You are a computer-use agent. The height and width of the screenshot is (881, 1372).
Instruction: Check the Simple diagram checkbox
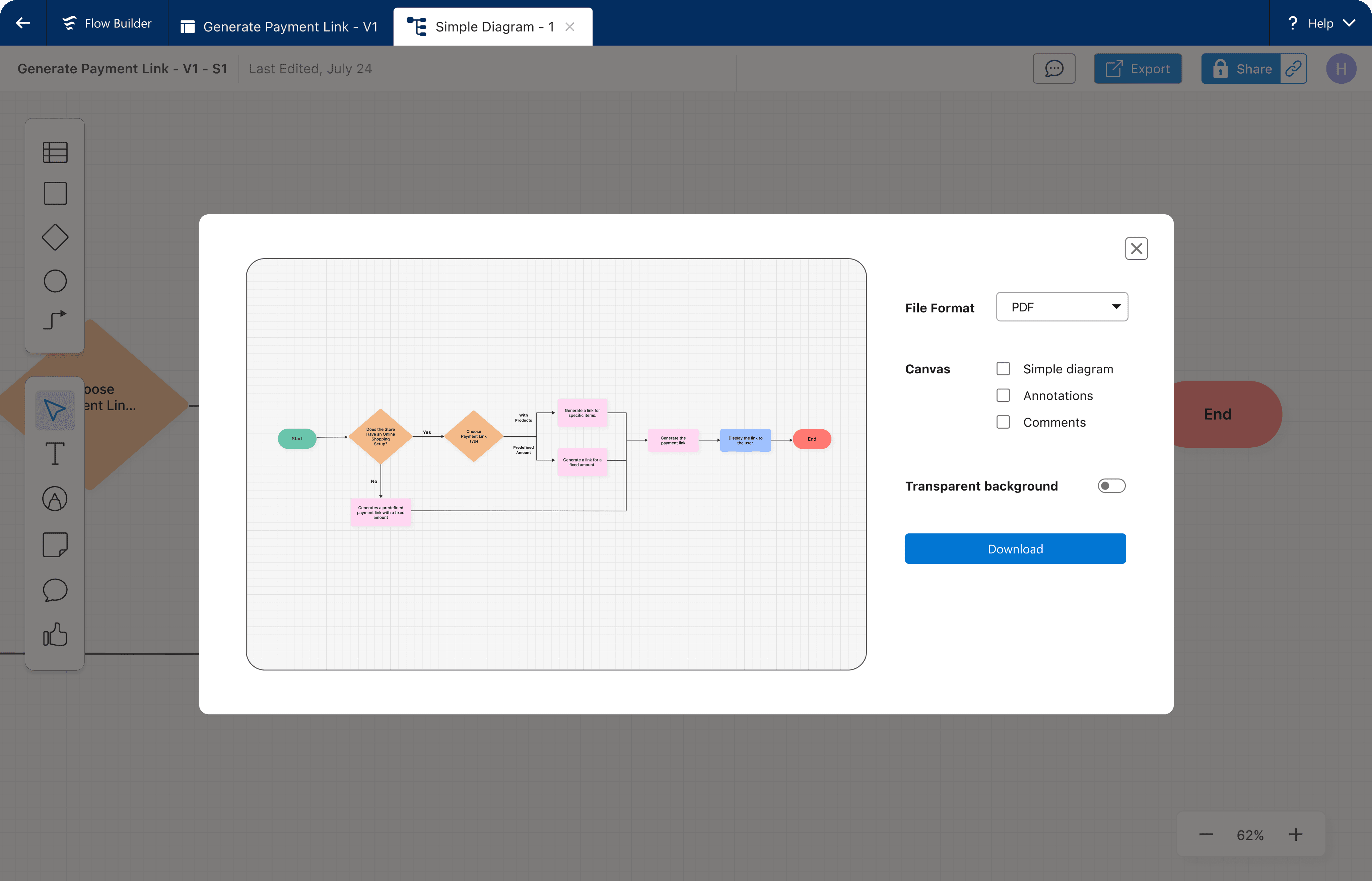pos(1003,368)
